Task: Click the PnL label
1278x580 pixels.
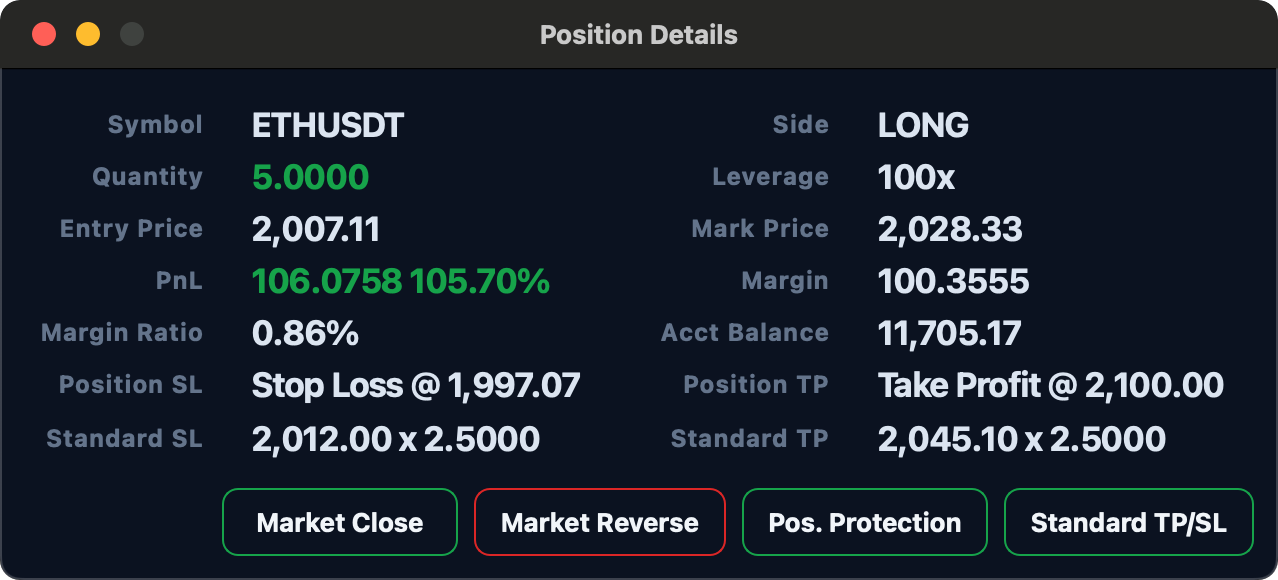Action: 179,281
